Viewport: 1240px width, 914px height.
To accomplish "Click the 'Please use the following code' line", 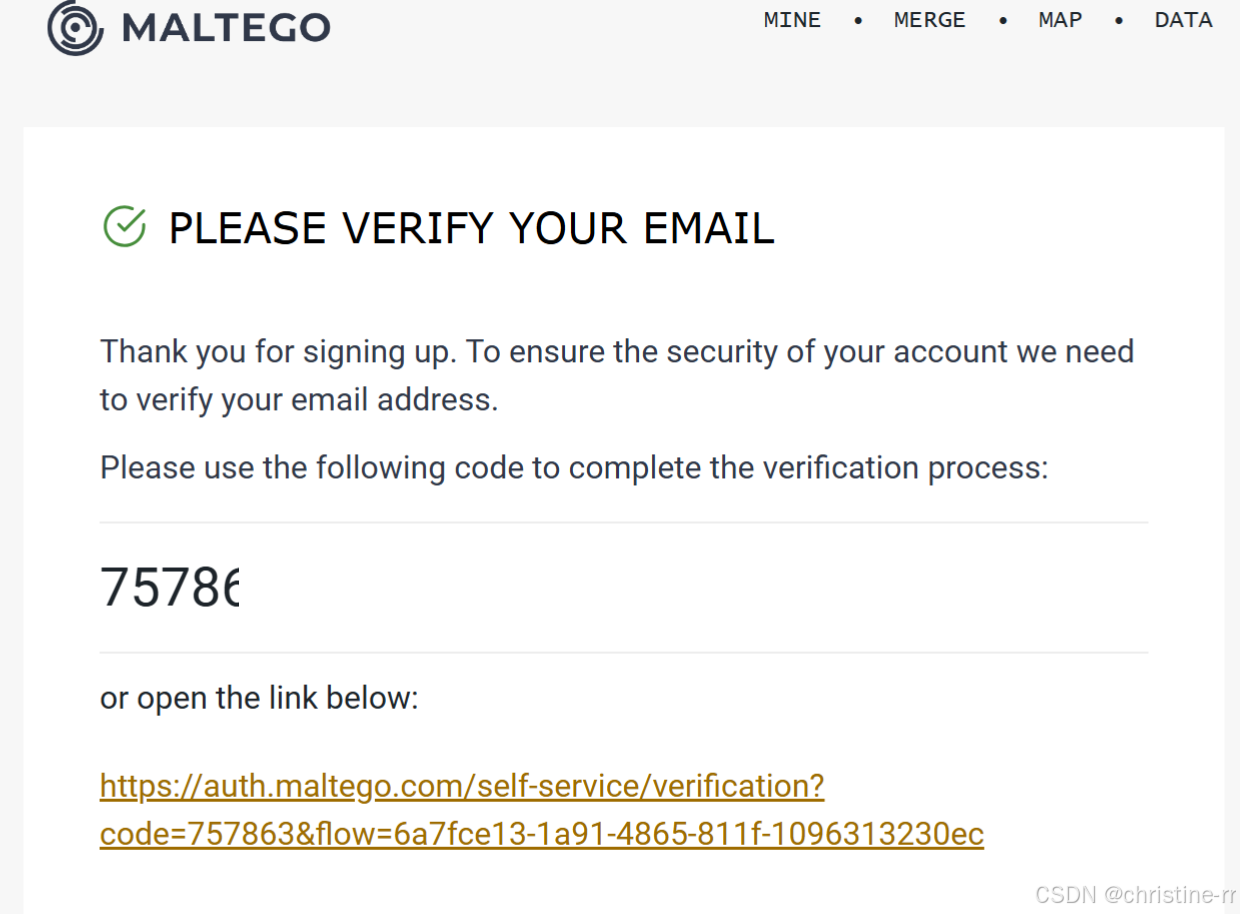I will pyautogui.click(x=573, y=467).
